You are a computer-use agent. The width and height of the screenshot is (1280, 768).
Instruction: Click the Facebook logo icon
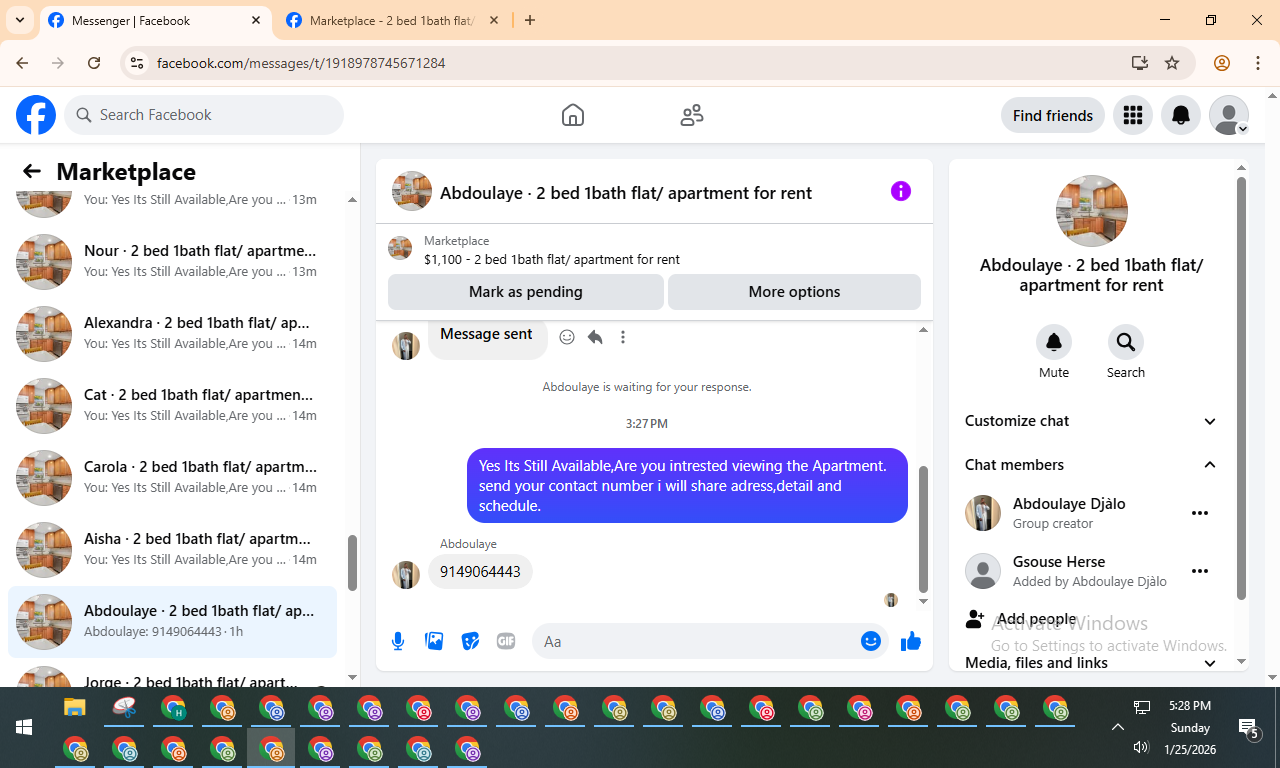[x=36, y=115]
